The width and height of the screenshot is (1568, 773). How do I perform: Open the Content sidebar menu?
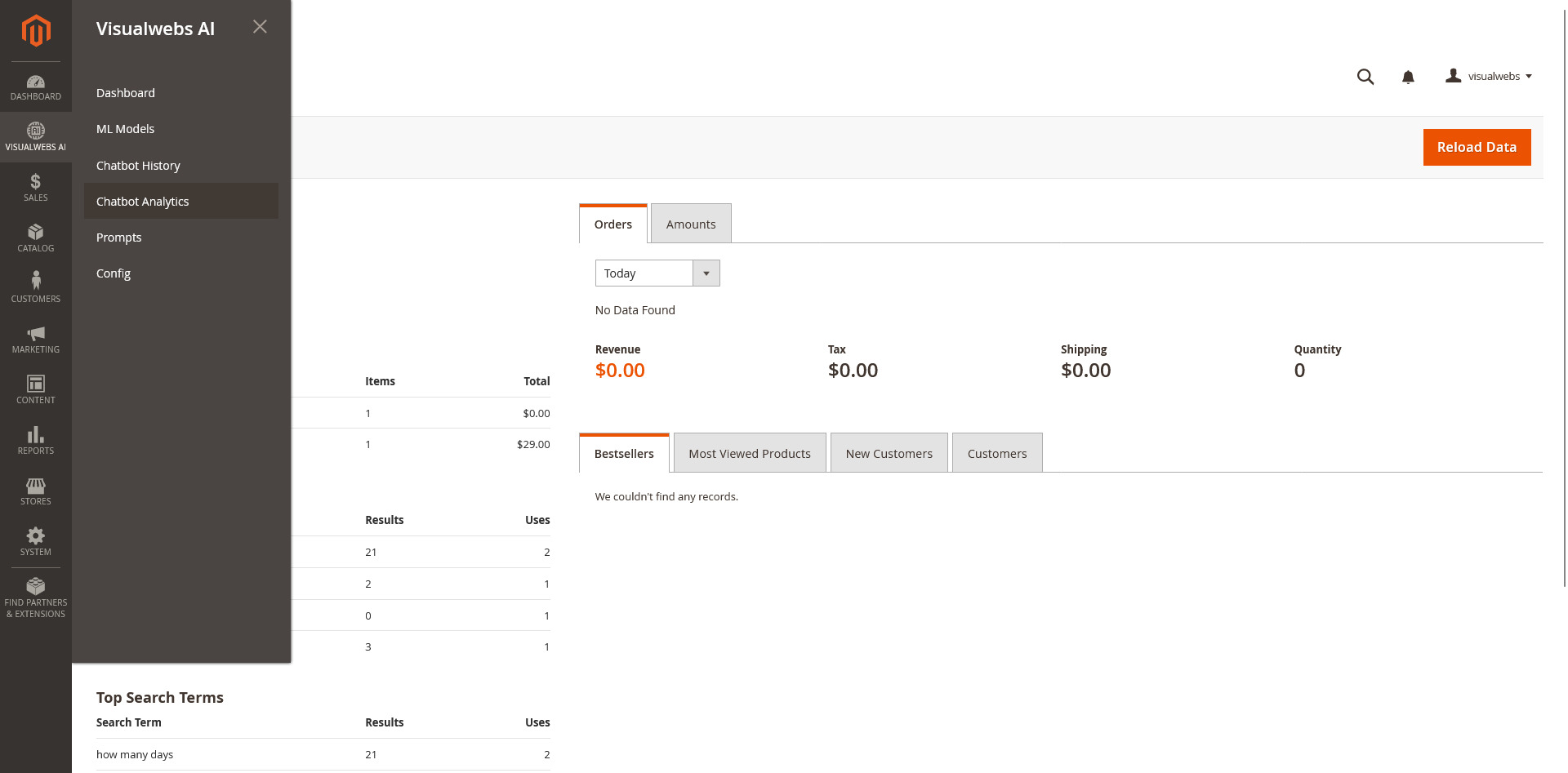point(36,390)
